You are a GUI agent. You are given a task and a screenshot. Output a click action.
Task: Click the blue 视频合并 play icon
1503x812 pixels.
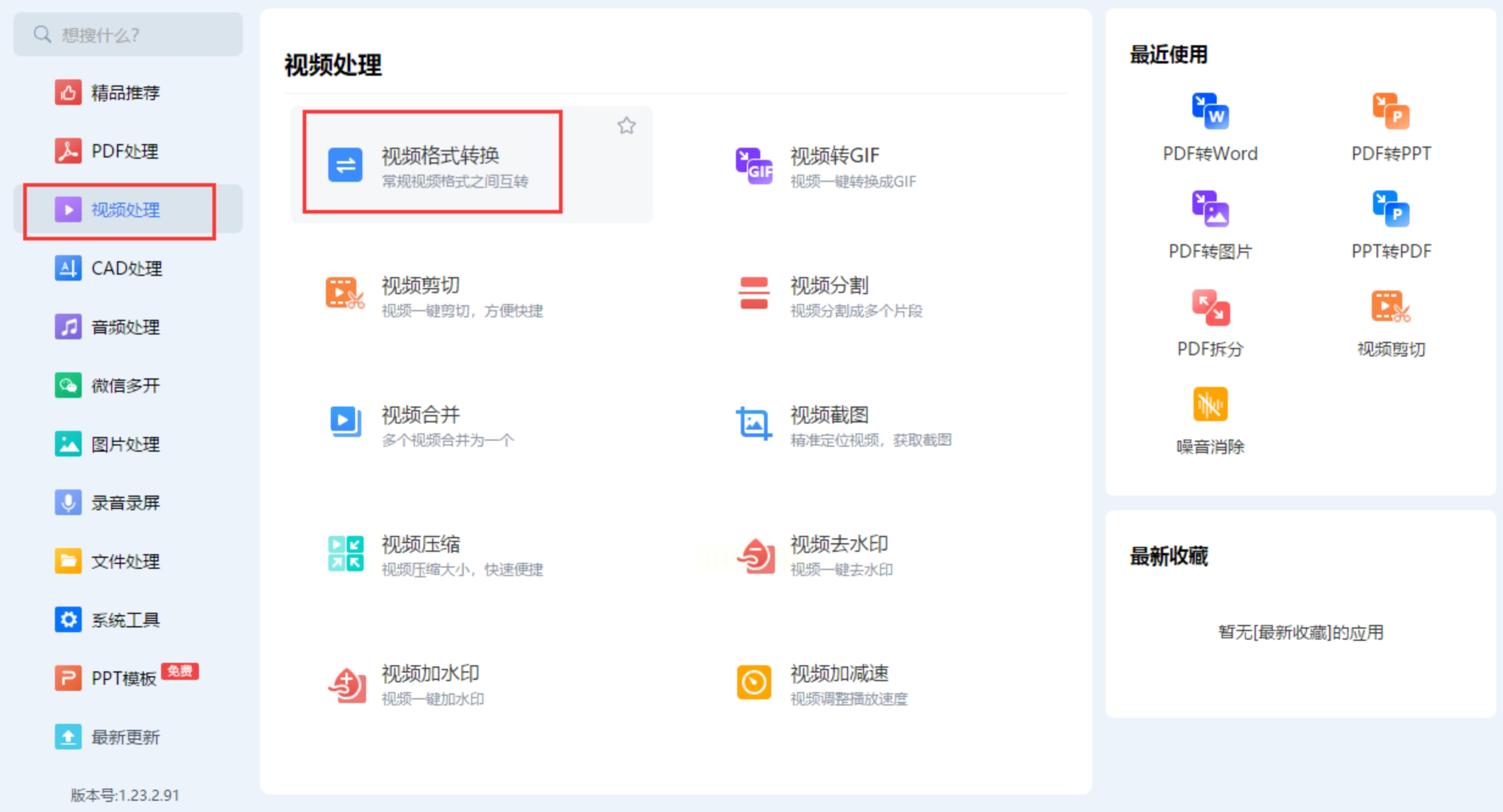pos(345,422)
